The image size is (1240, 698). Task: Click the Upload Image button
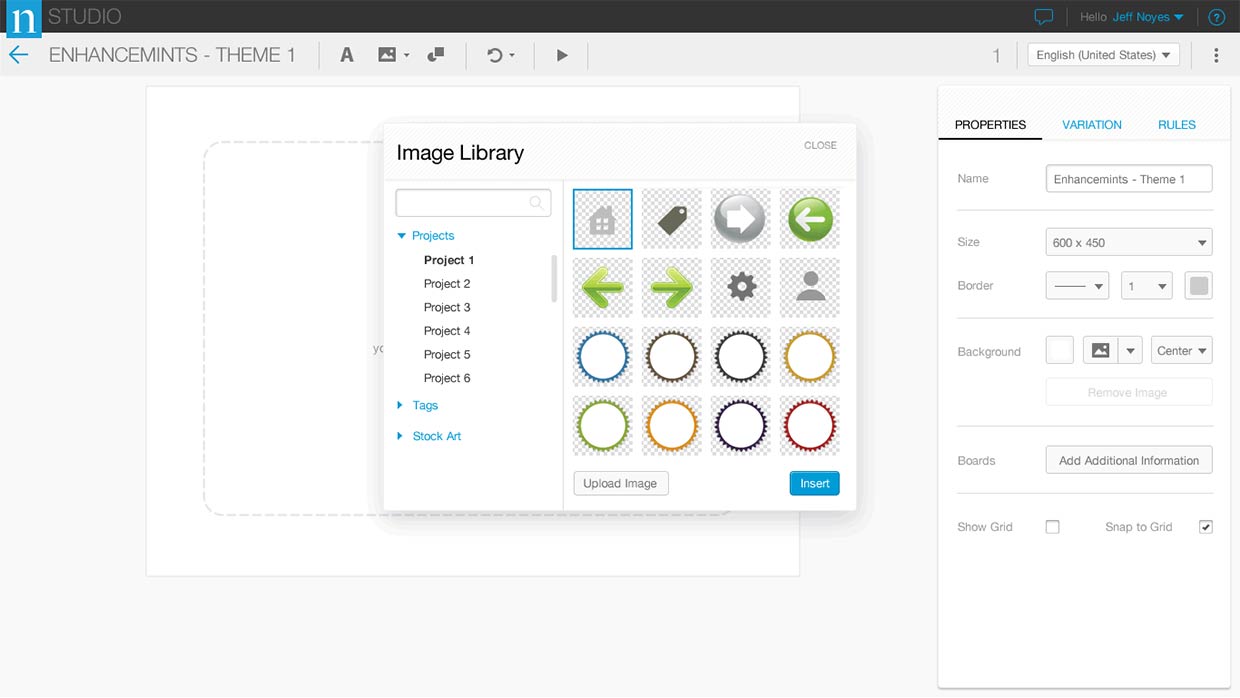click(x=620, y=483)
